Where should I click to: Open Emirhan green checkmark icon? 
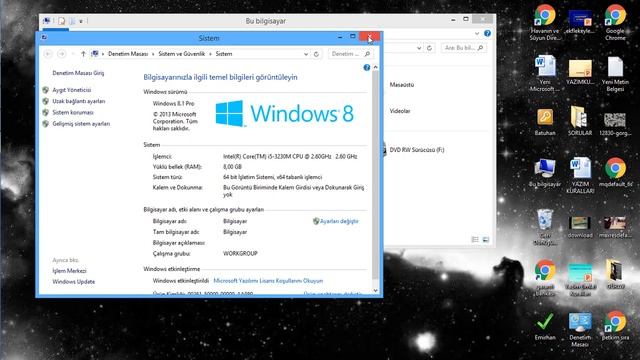pyautogui.click(x=545, y=327)
